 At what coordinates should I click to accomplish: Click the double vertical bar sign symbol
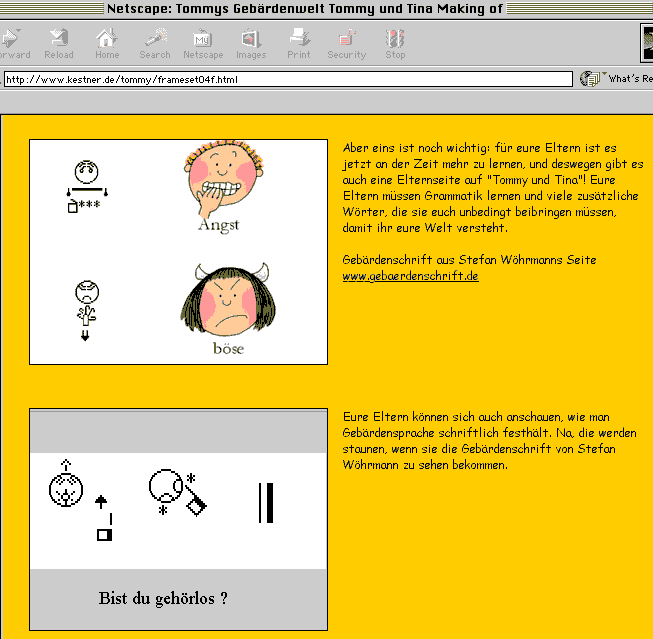[x=266, y=503]
